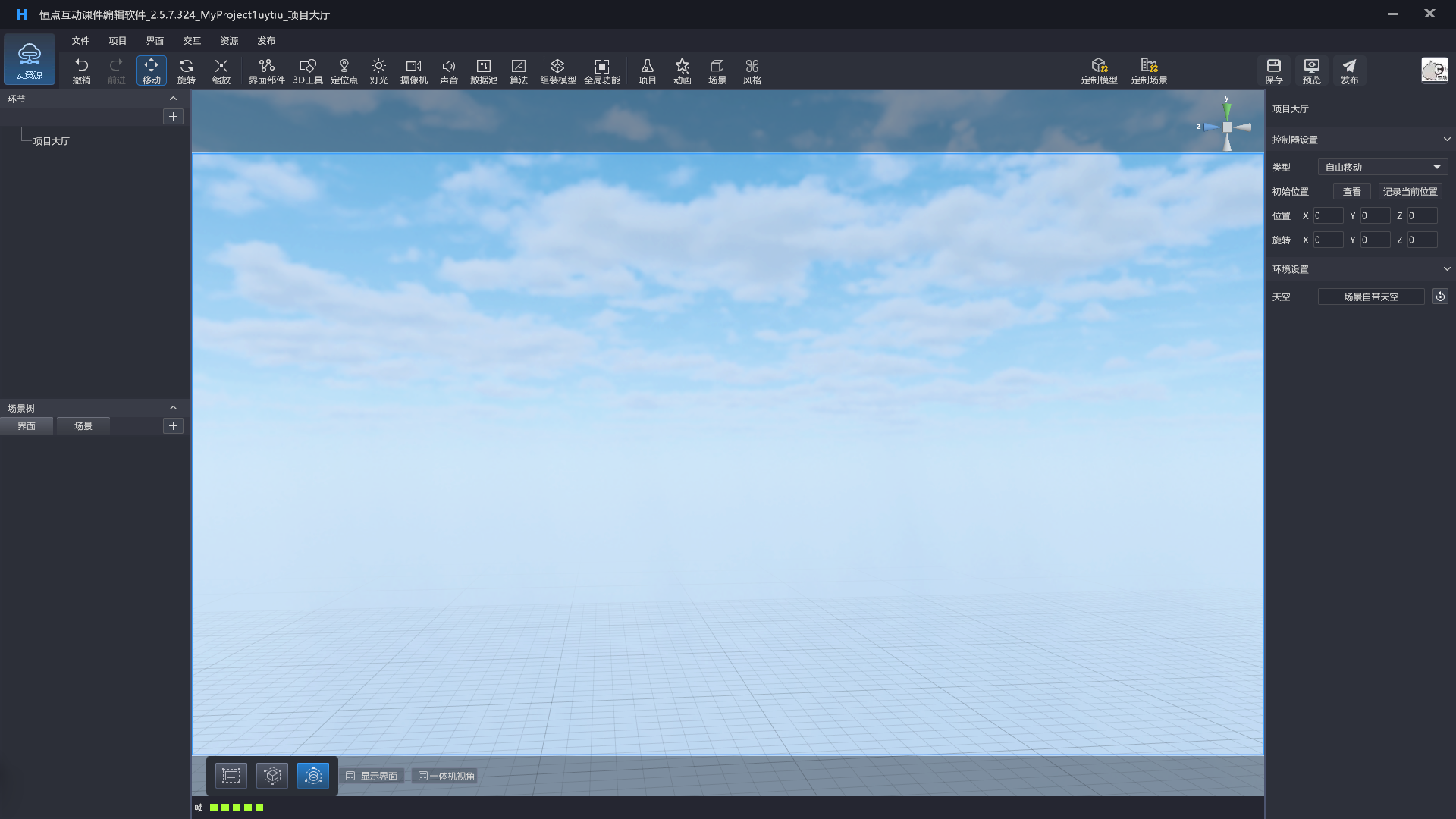This screenshot has width=1456, height=819.
Task: Switch to the 3D cube view mode button
Action: [272, 776]
